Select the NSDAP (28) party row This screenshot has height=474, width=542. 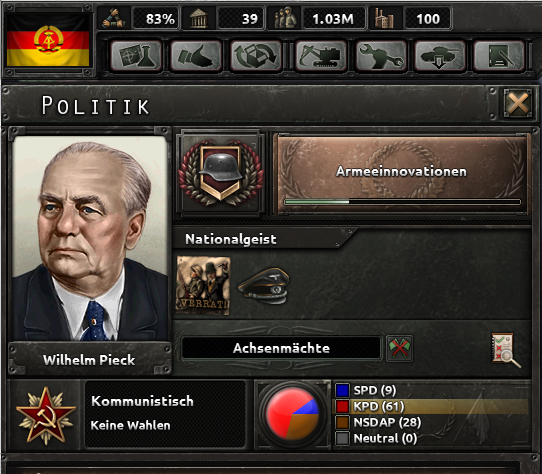point(429,422)
